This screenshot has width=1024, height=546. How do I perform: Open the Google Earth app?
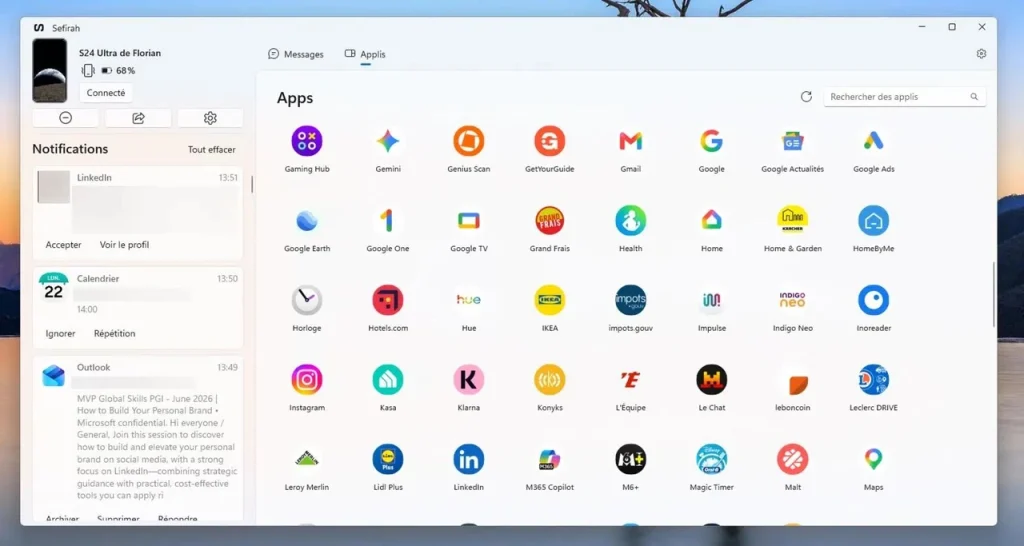[x=307, y=221]
